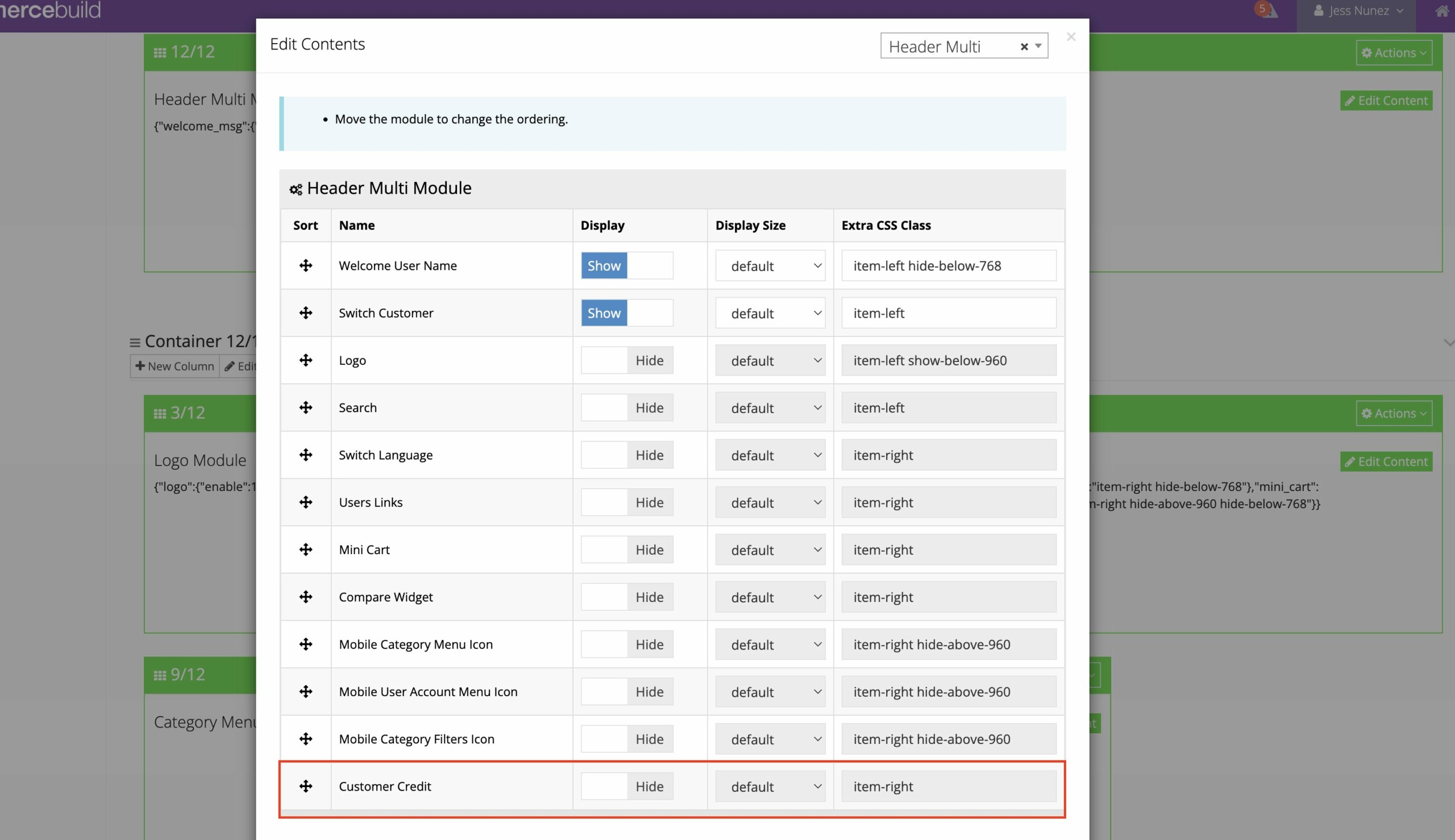Toggle Switch Customer Show switch
Image resolution: width=1455 pixels, height=840 pixels.
[626, 313]
